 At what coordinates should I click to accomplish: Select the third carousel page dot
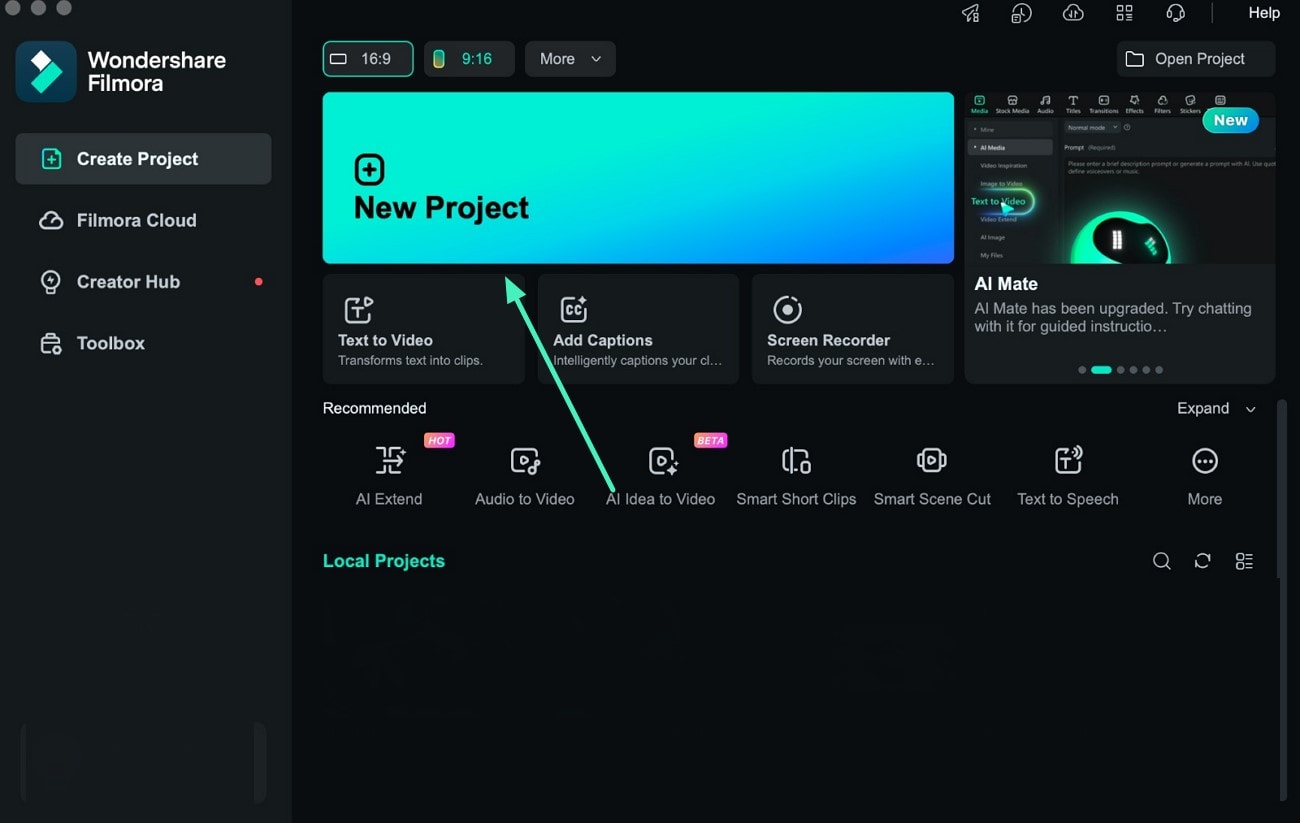click(x=1121, y=370)
